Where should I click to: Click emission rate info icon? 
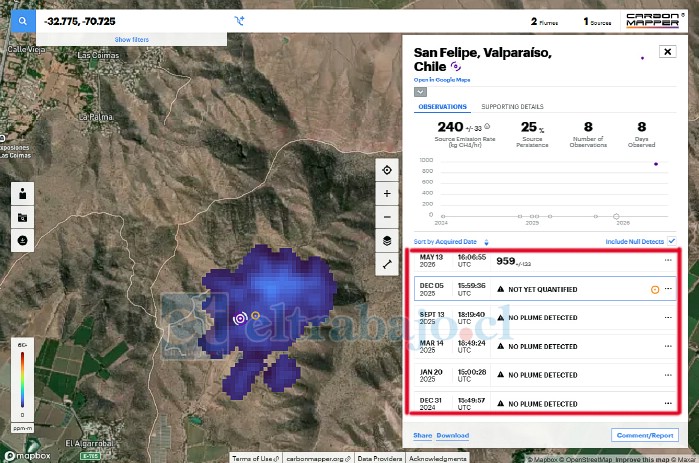(x=487, y=126)
